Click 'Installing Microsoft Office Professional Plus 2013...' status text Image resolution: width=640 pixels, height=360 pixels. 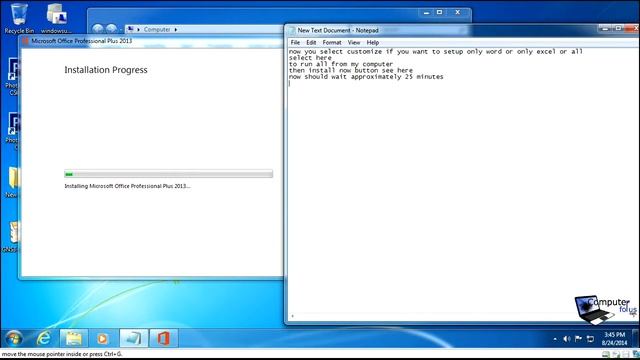(x=127, y=186)
